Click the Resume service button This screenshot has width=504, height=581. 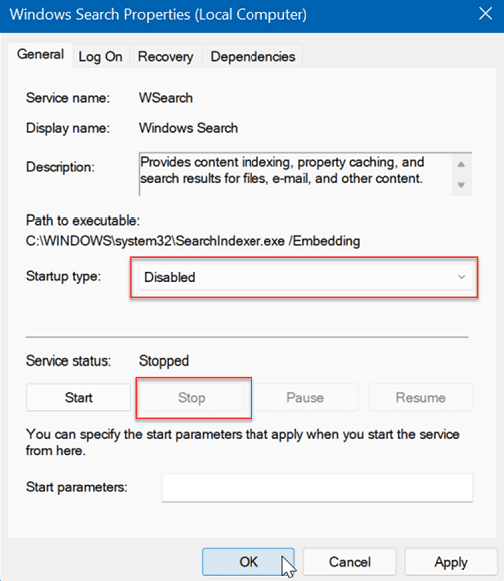(421, 398)
